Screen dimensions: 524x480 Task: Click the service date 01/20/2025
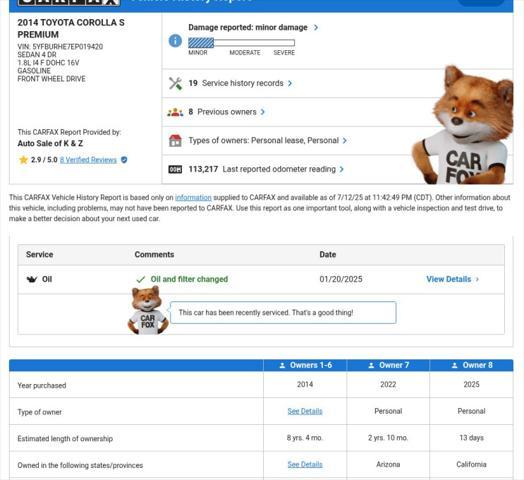coord(341,279)
